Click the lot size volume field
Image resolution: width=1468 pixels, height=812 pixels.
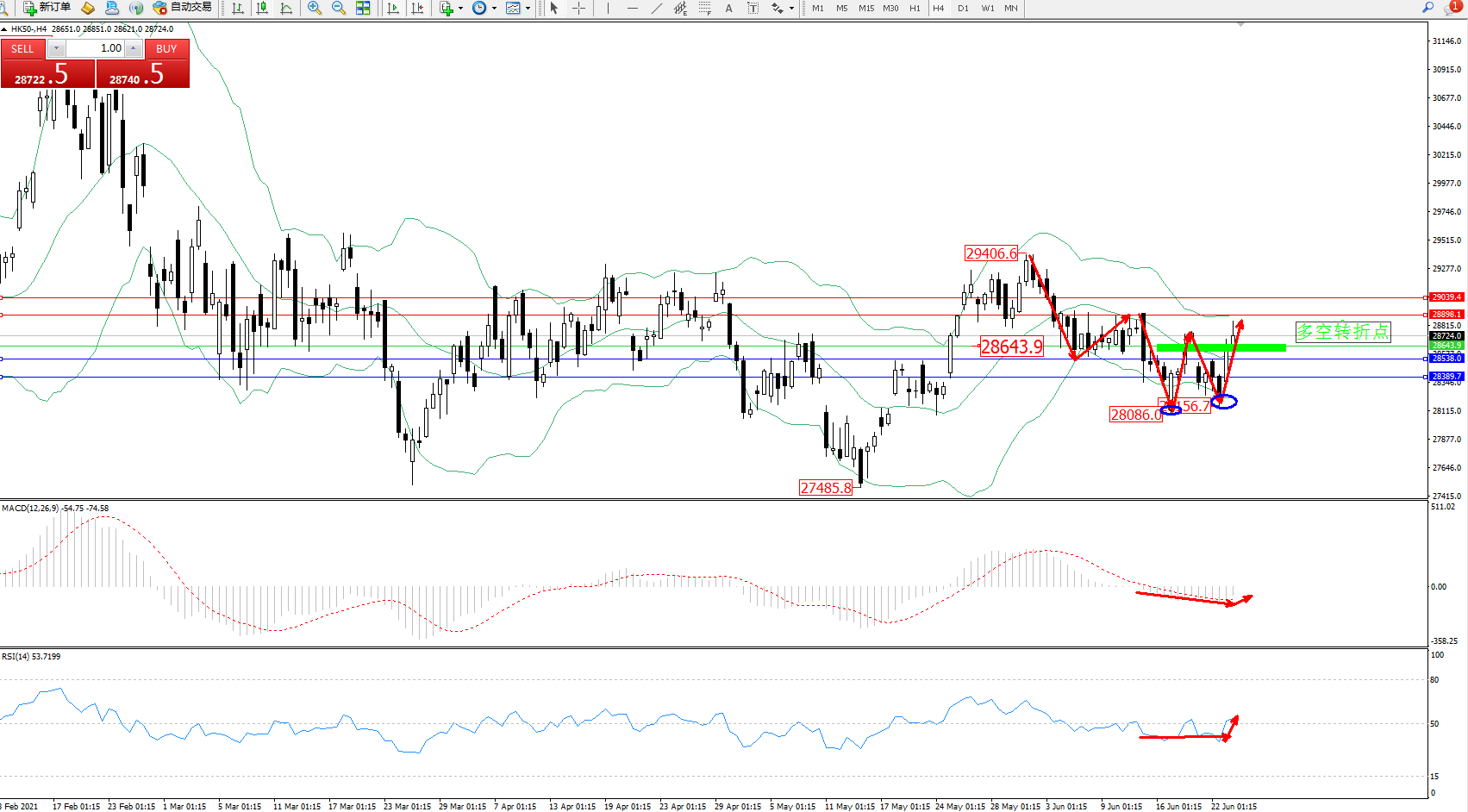pyautogui.click(x=96, y=48)
